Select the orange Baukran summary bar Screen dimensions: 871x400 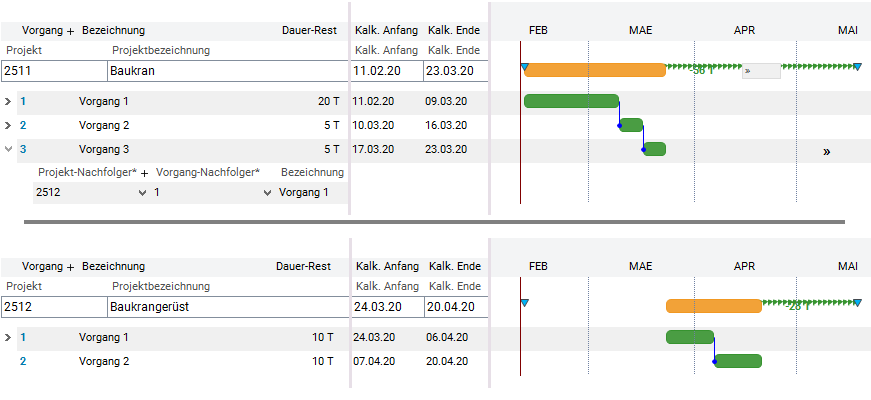point(595,70)
